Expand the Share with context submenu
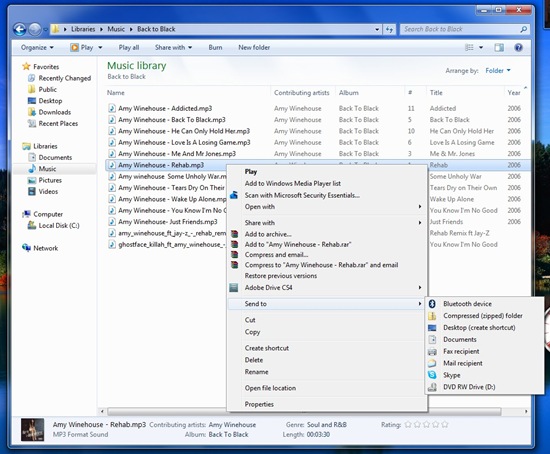Viewport: 550px width, 454px height. coord(420,222)
